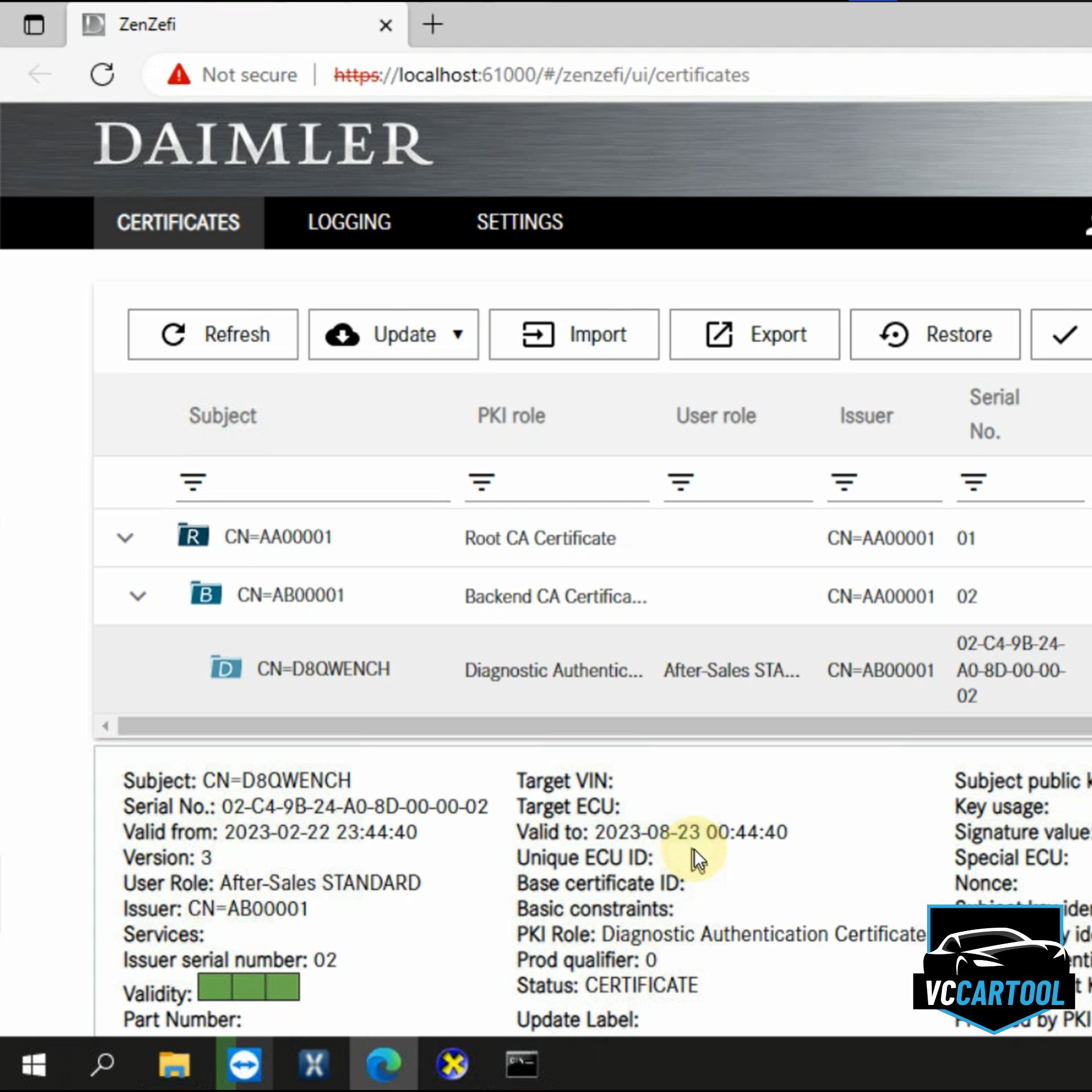The image size is (1092, 1092).
Task: Click the browser page reload icon
Action: point(102,75)
